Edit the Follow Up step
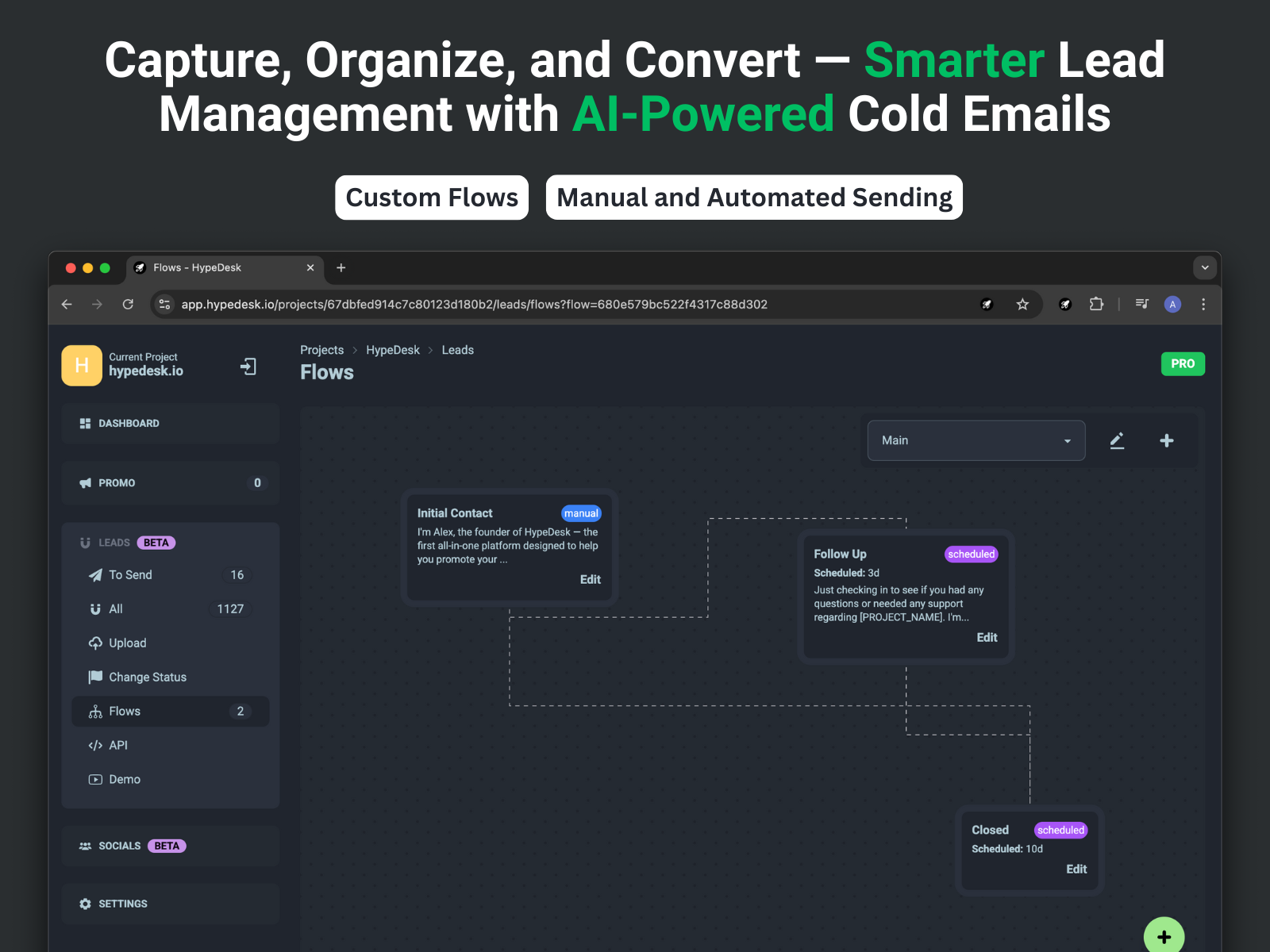 point(987,638)
